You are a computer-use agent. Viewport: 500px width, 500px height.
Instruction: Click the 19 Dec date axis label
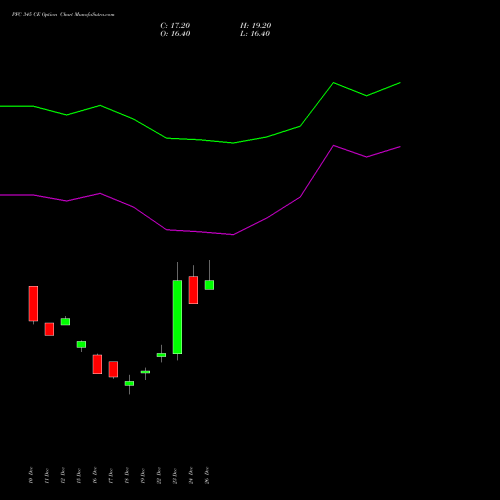click(143, 475)
